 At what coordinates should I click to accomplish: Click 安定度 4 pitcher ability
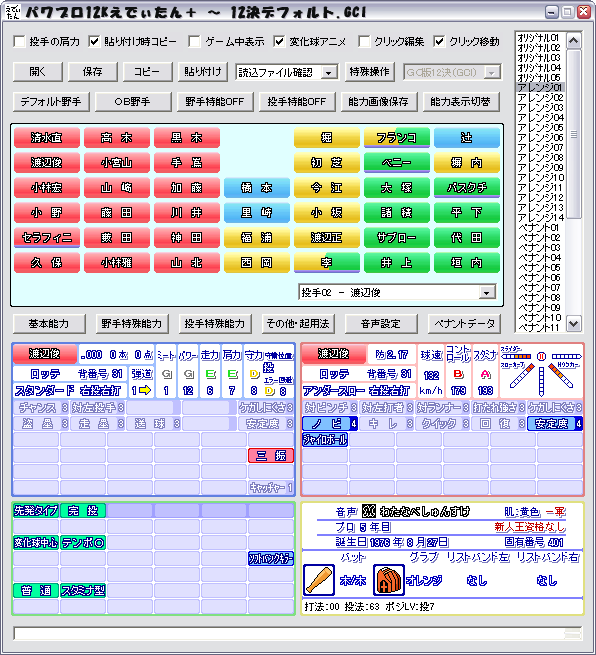click(x=555, y=424)
